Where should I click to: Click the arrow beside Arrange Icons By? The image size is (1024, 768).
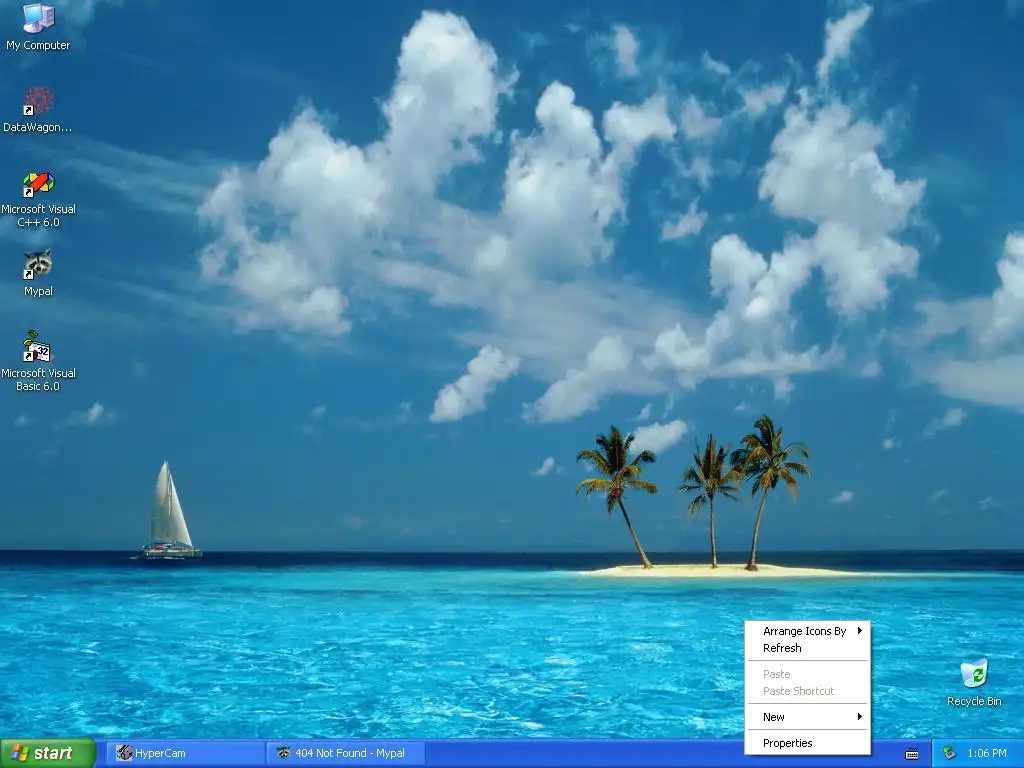[859, 630]
